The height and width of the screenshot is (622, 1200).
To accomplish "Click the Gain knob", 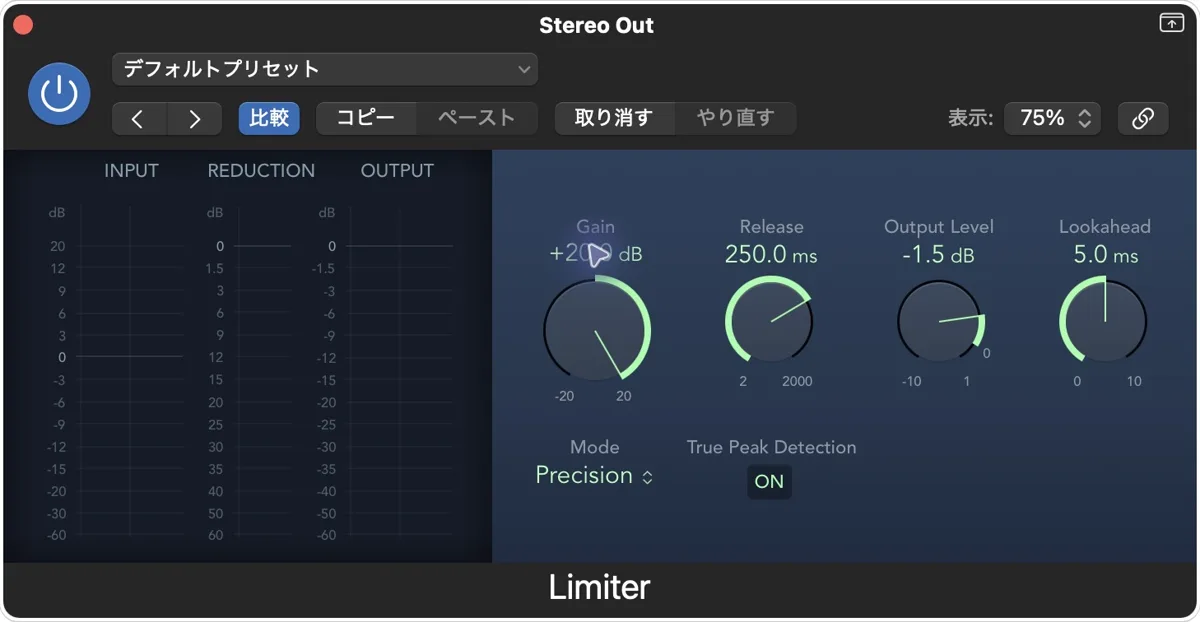I will [x=597, y=330].
